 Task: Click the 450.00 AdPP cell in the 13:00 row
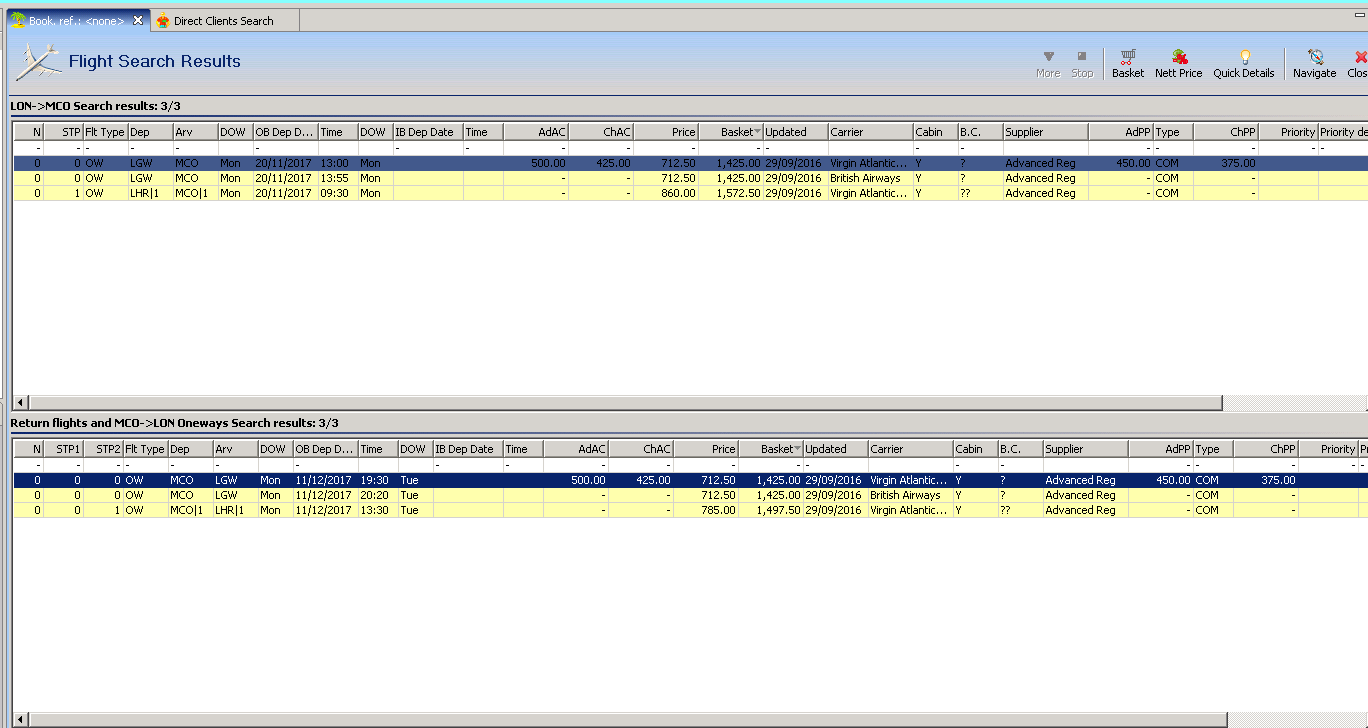tap(1121, 163)
